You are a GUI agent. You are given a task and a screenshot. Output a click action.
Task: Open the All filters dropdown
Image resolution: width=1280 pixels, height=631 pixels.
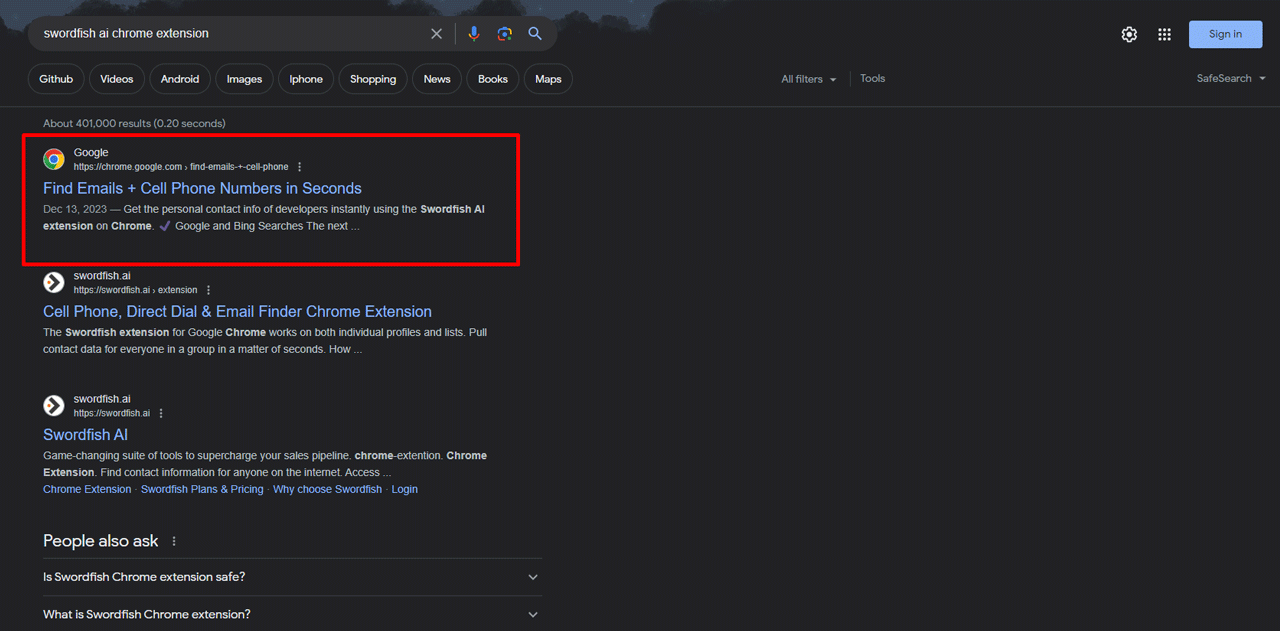808,78
